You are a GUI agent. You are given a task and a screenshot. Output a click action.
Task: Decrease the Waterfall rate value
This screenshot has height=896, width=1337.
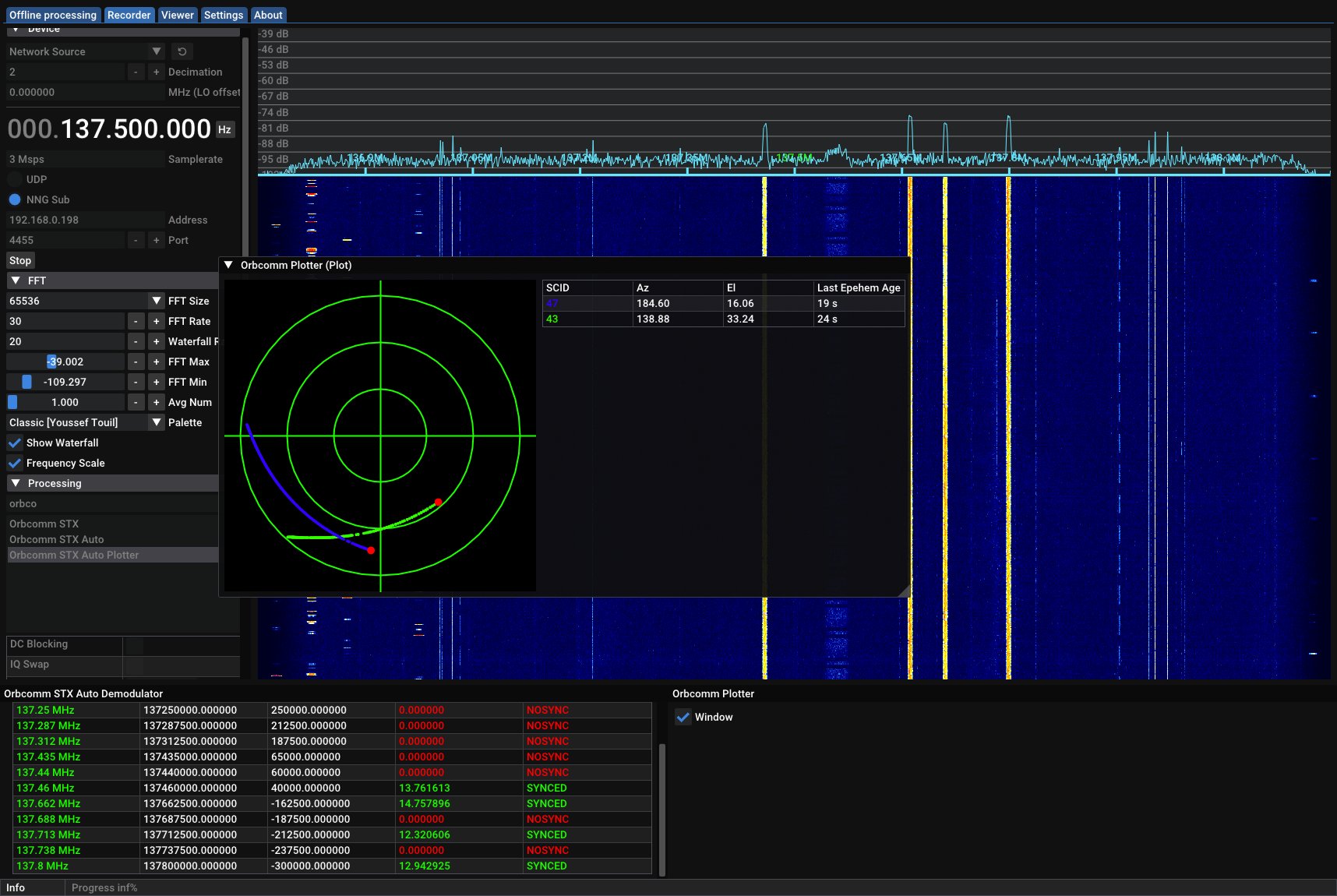pos(136,341)
